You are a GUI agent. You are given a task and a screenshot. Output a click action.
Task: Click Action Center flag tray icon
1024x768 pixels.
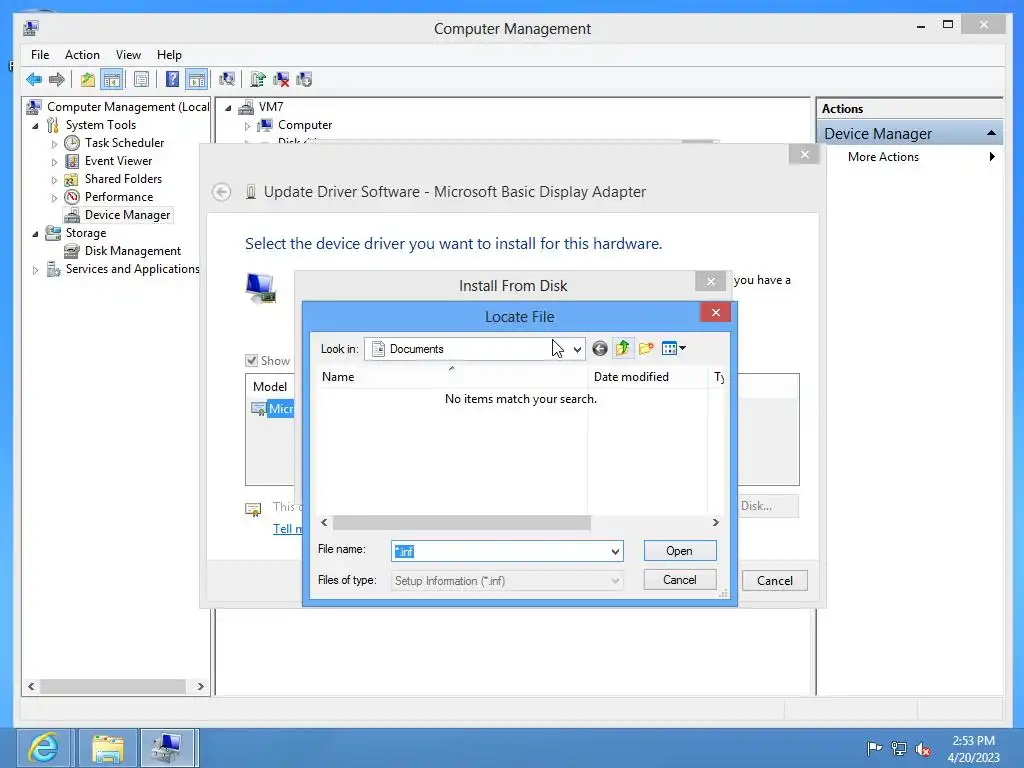pos(874,749)
